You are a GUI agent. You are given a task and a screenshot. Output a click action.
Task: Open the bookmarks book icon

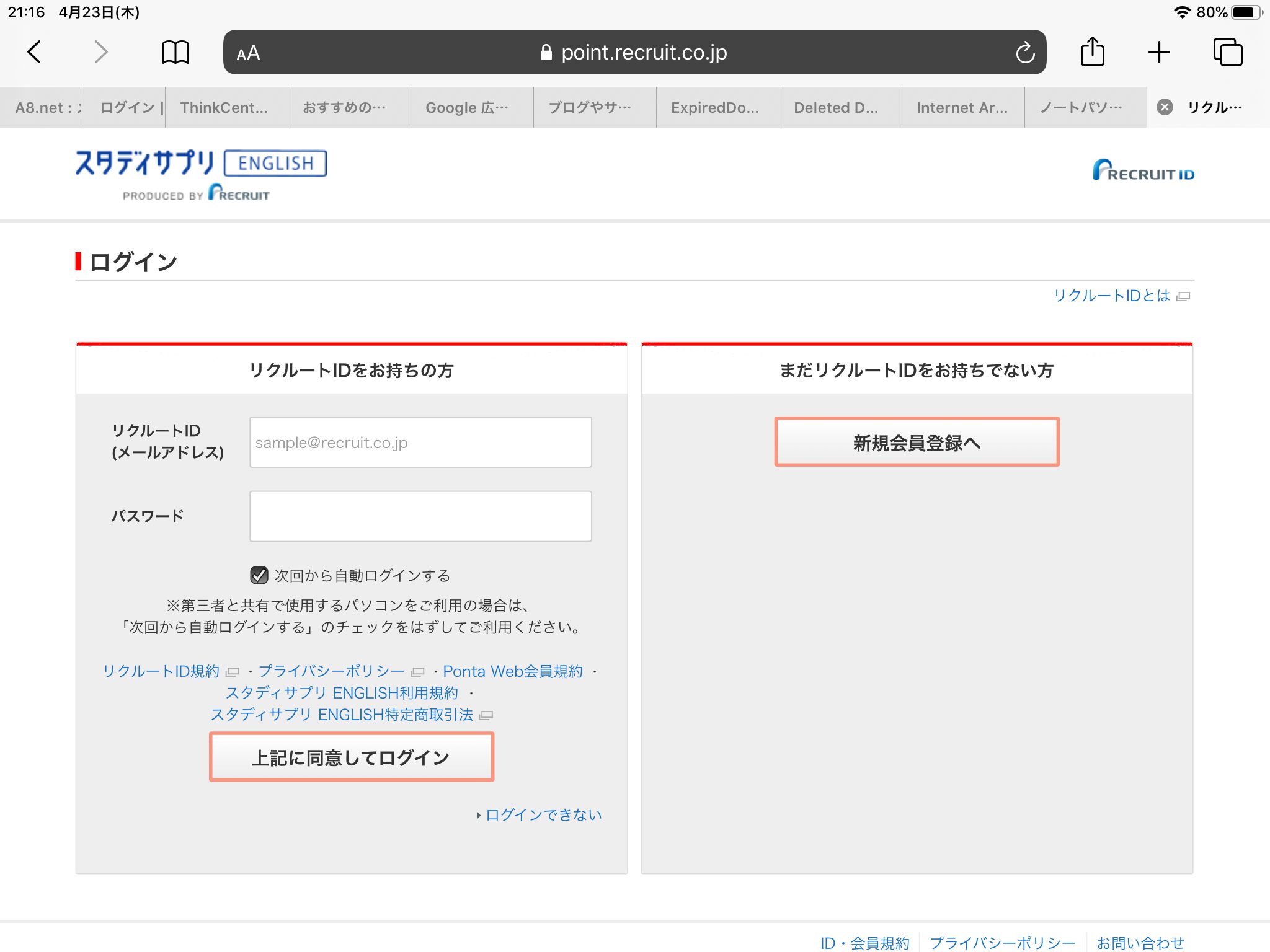[175, 52]
